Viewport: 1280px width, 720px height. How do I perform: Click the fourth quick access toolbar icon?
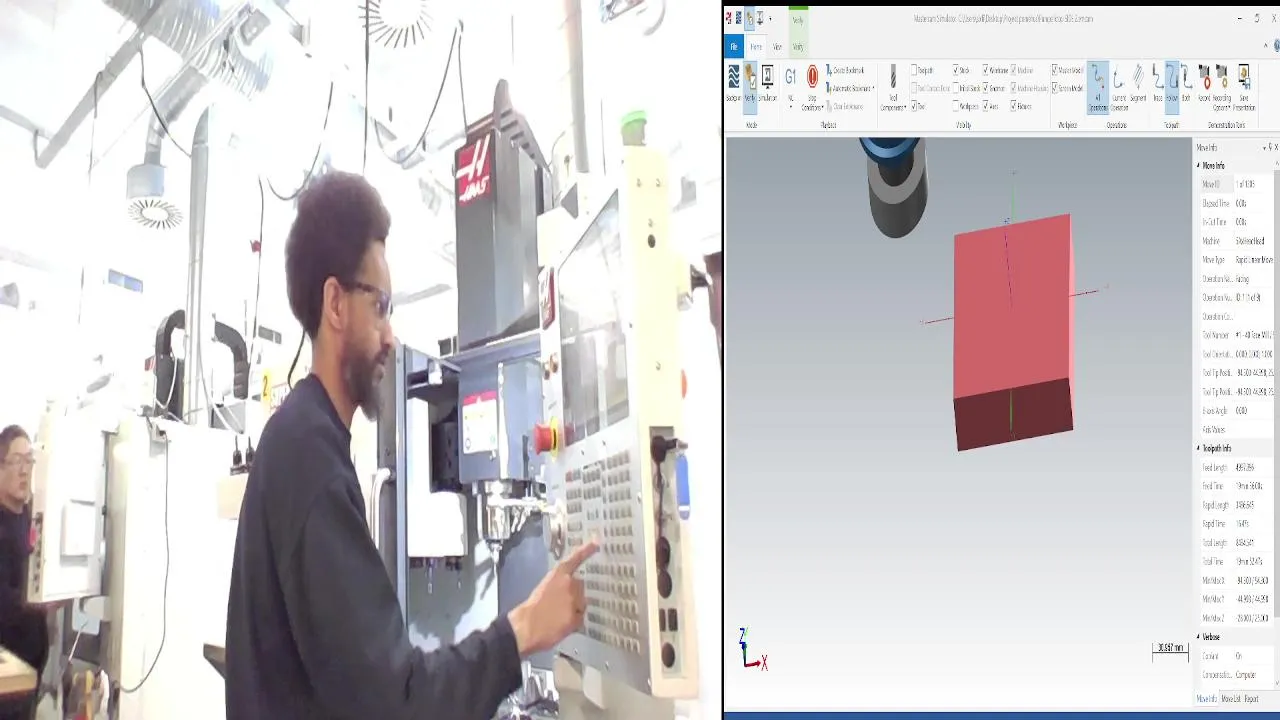[x=760, y=18]
